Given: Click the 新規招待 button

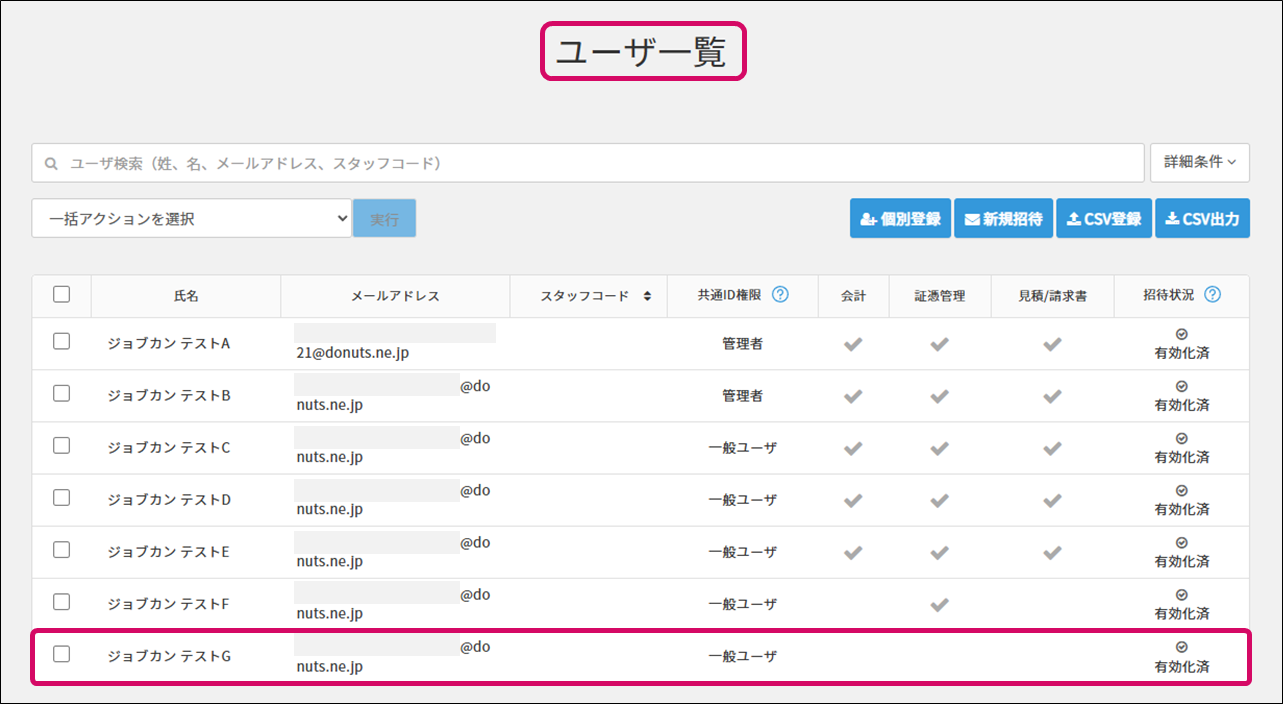Looking at the screenshot, I should click(x=1003, y=219).
